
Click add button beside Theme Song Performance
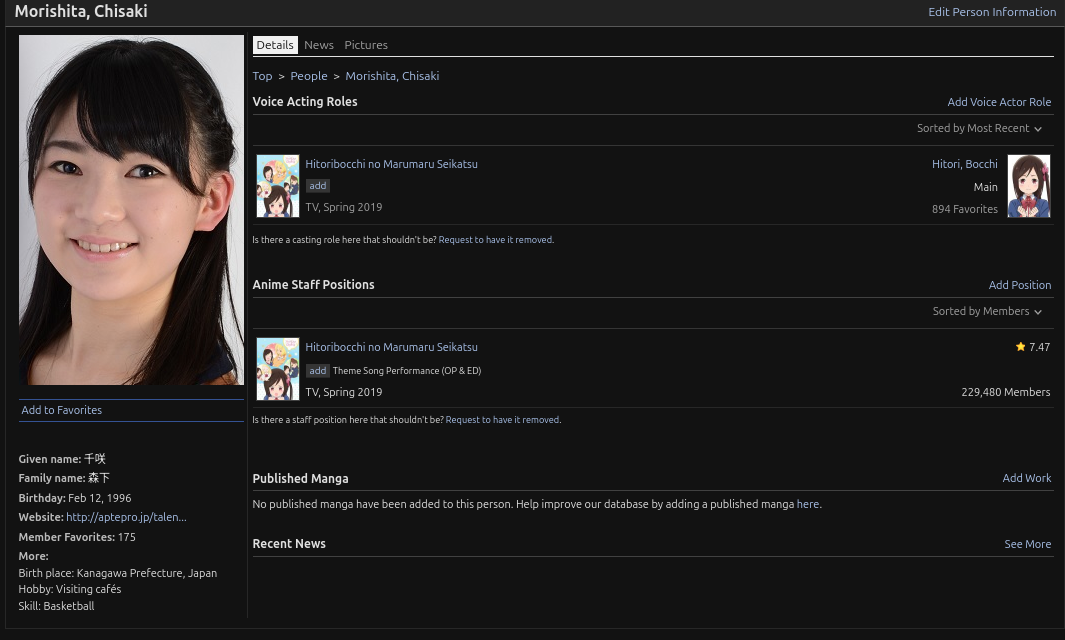point(318,371)
